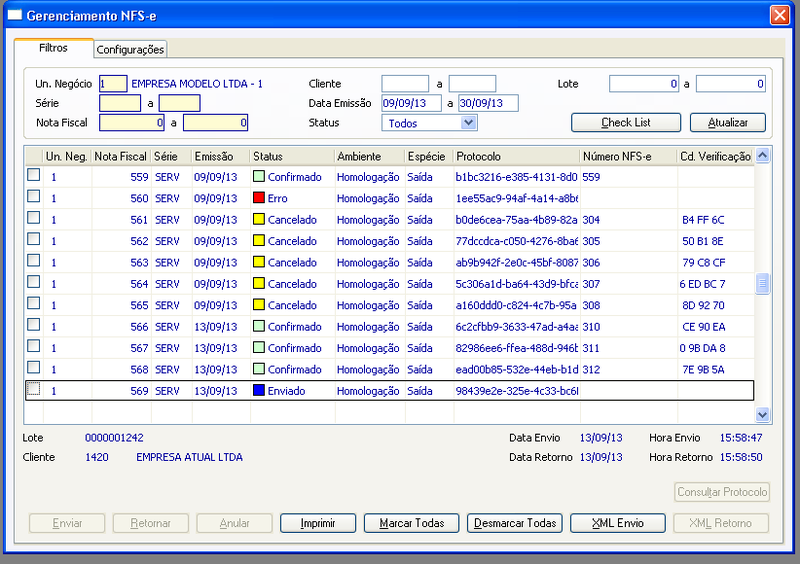The width and height of the screenshot is (800, 564).
Task: Close the Gerenciamento NFS-e window
Action: (780, 15)
